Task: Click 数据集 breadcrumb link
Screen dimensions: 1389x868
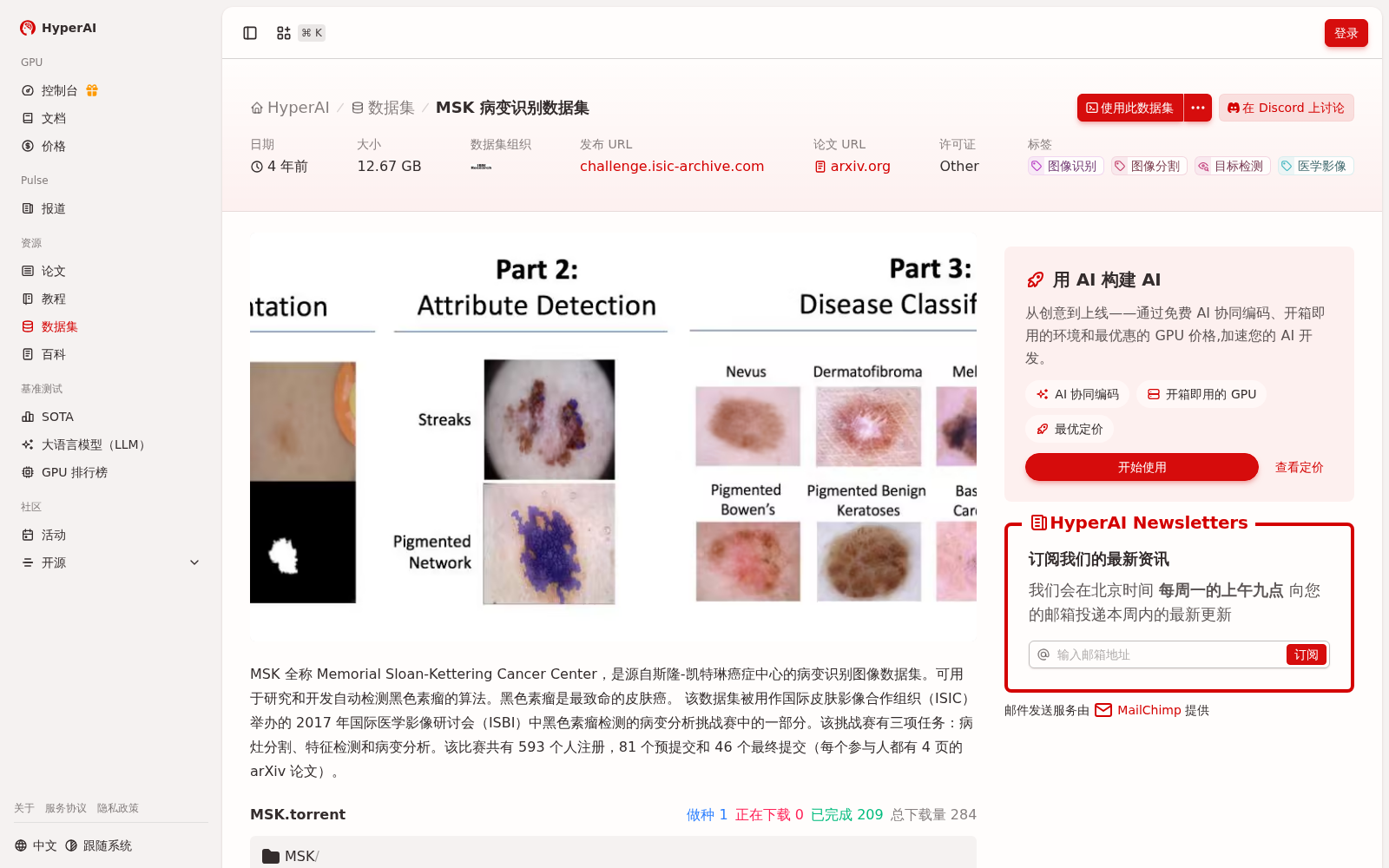Action: pos(383,108)
